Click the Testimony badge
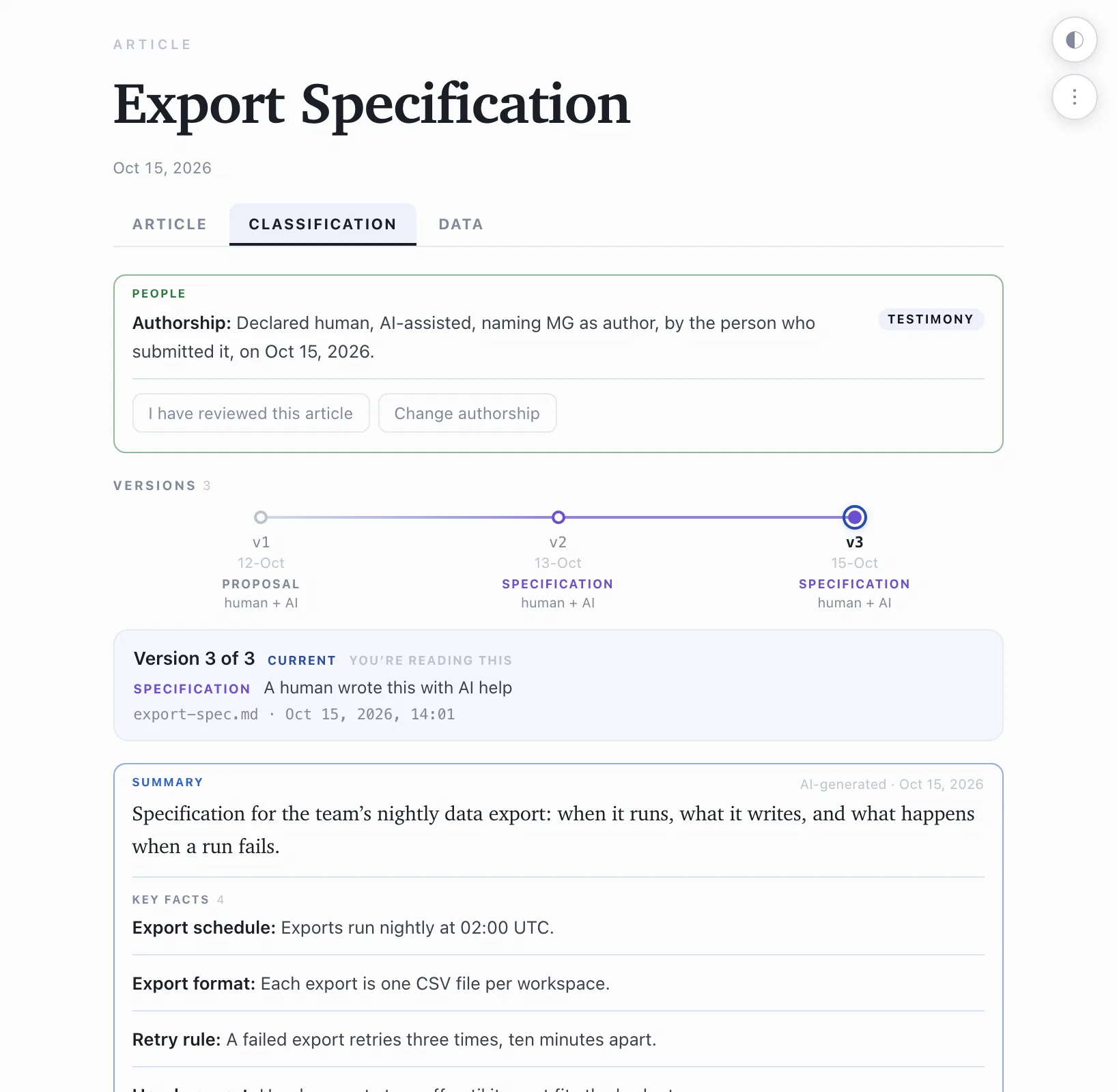Screen dimensions: 1117x1092 (x=931, y=319)
